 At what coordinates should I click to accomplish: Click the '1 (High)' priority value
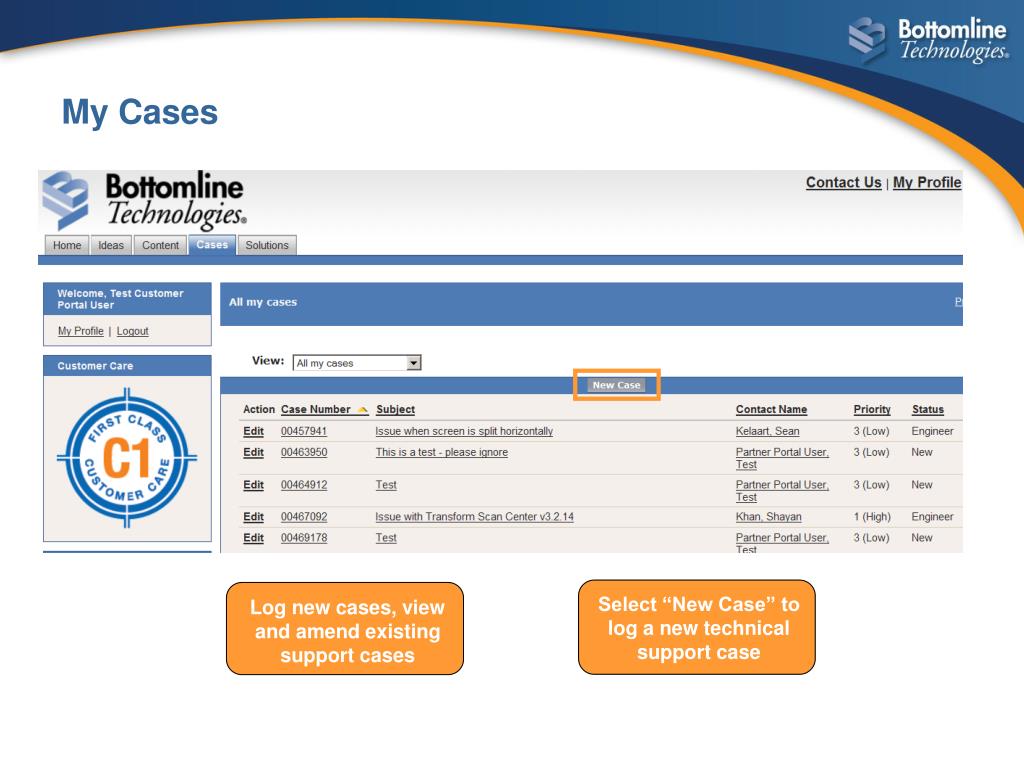pos(872,517)
